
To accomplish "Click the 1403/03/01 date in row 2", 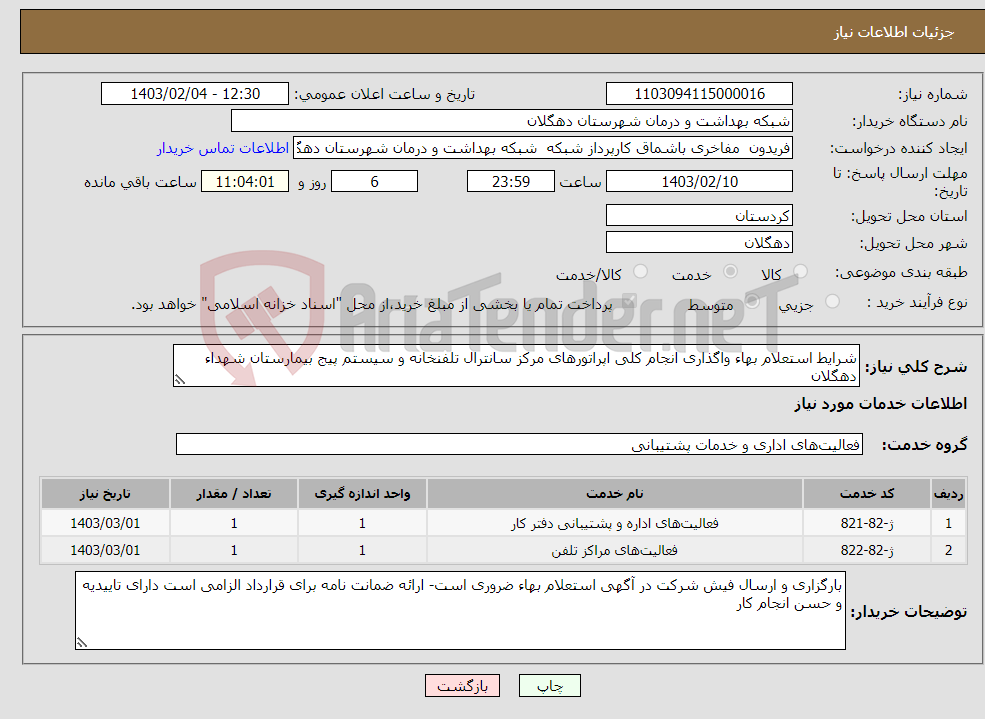I will (x=105, y=550).
